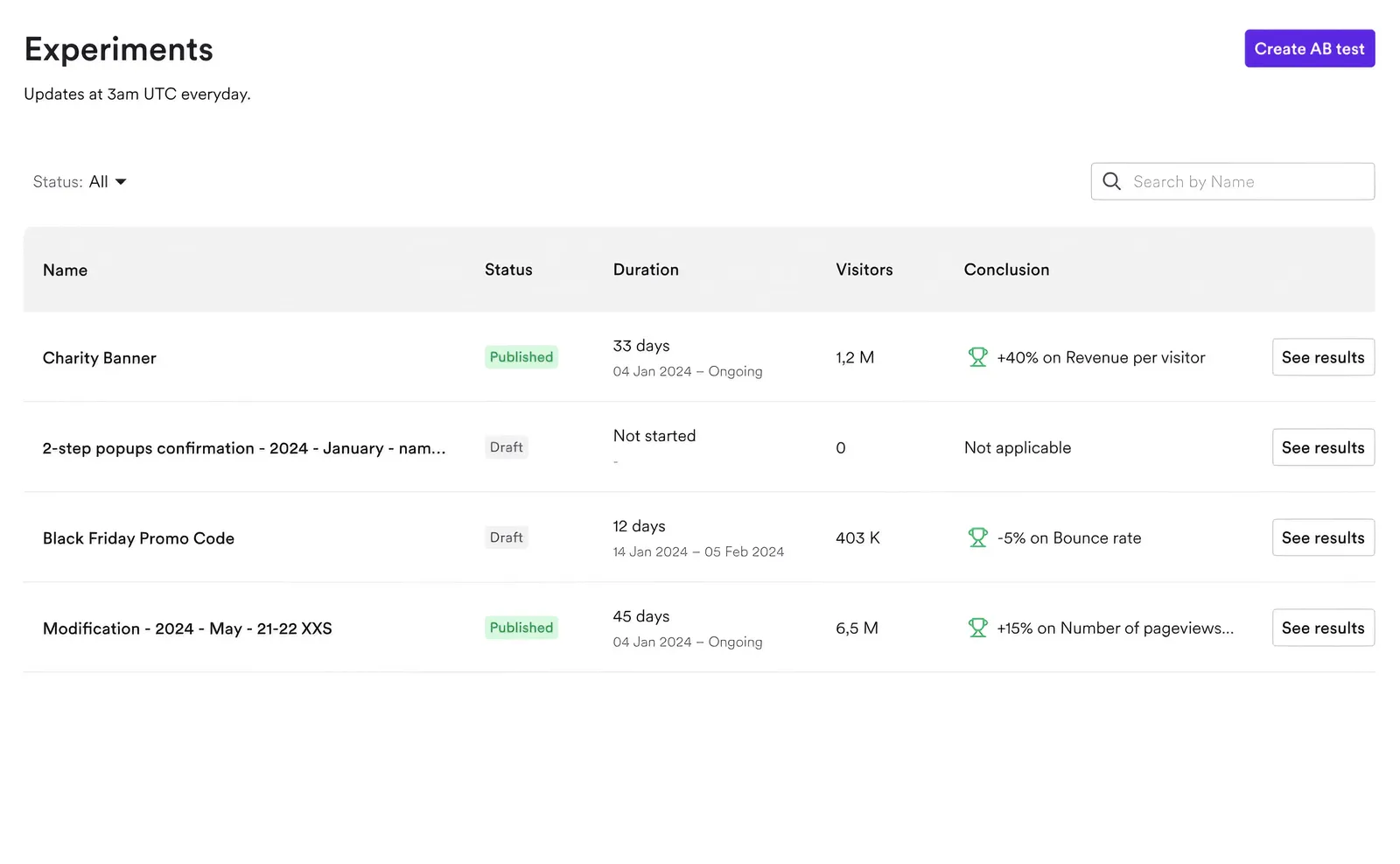Click the 45 days duration cell

(x=641, y=616)
